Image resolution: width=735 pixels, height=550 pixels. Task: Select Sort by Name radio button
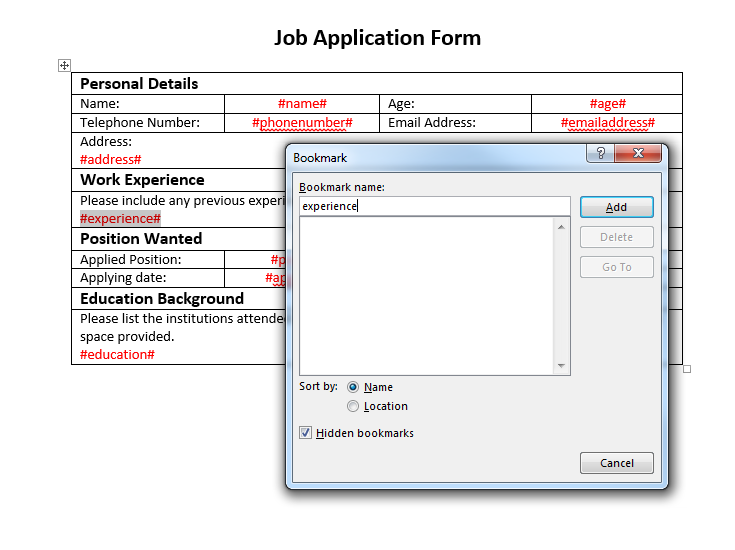353,387
